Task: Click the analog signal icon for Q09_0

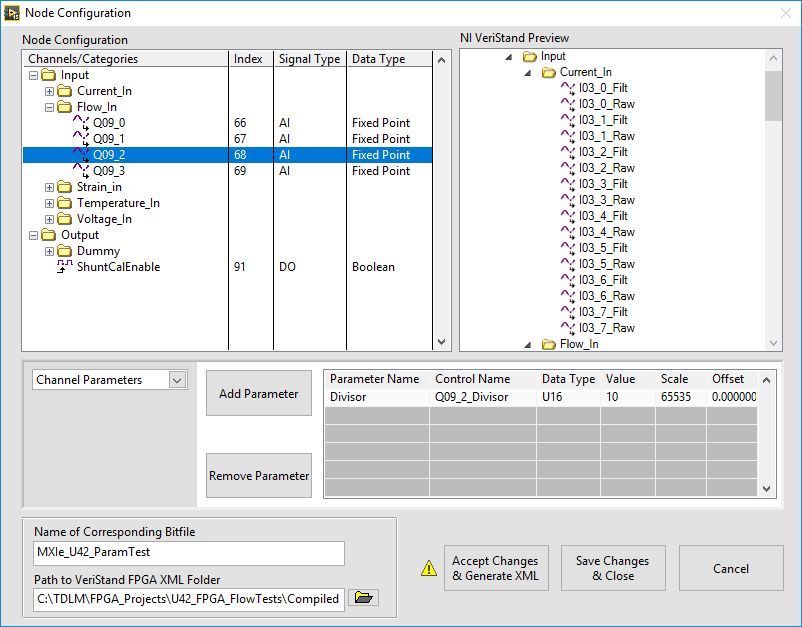Action: [x=81, y=123]
